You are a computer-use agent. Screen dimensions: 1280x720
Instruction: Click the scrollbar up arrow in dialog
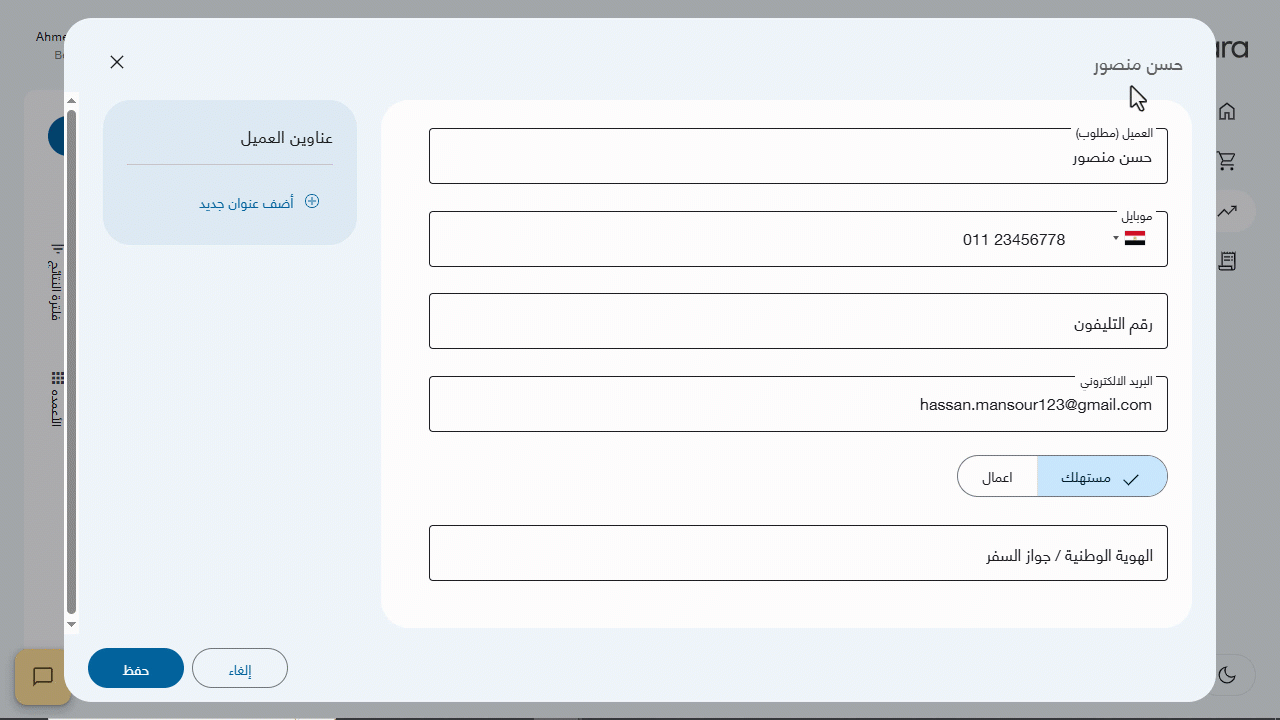71,101
